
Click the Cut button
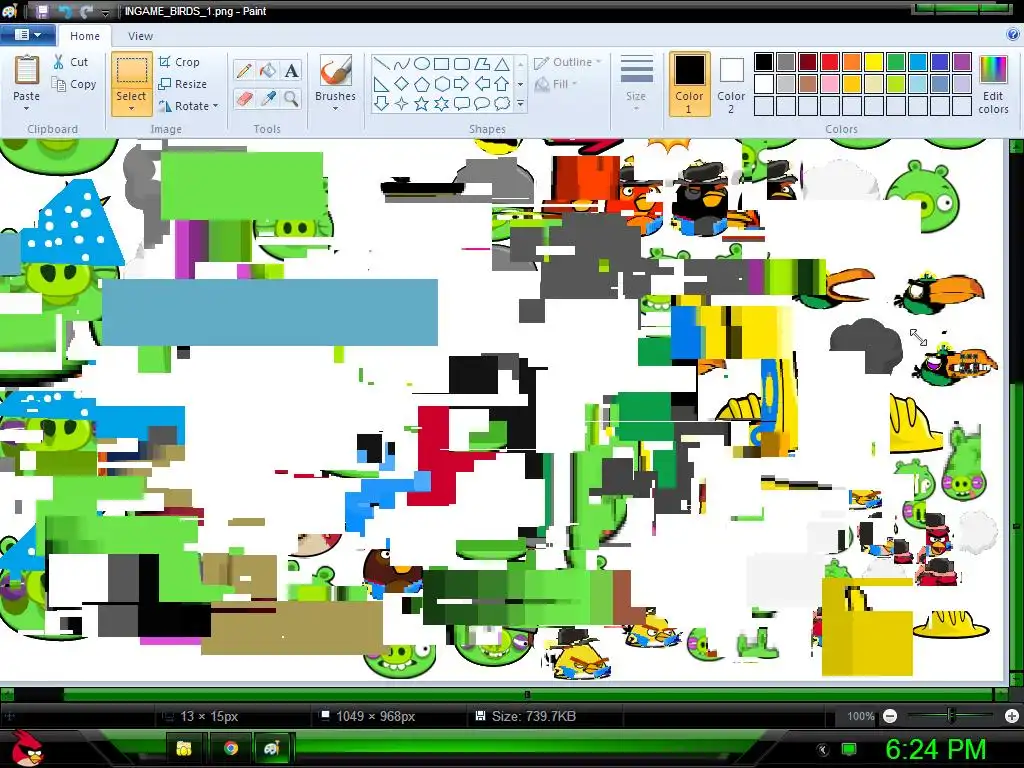click(71, 62)
